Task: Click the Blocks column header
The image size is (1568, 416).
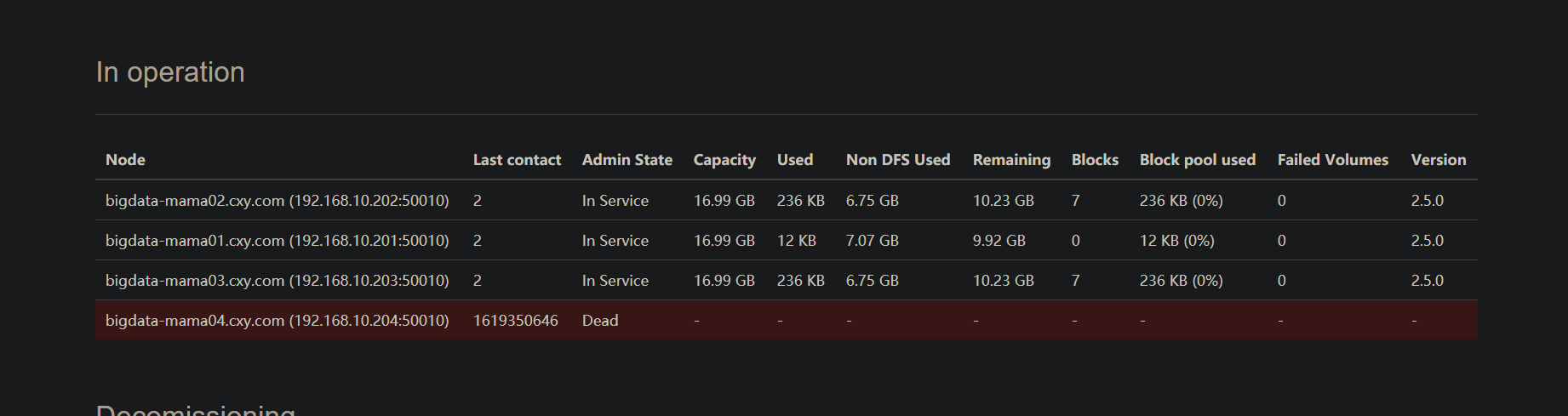Action: (1095, 160)
